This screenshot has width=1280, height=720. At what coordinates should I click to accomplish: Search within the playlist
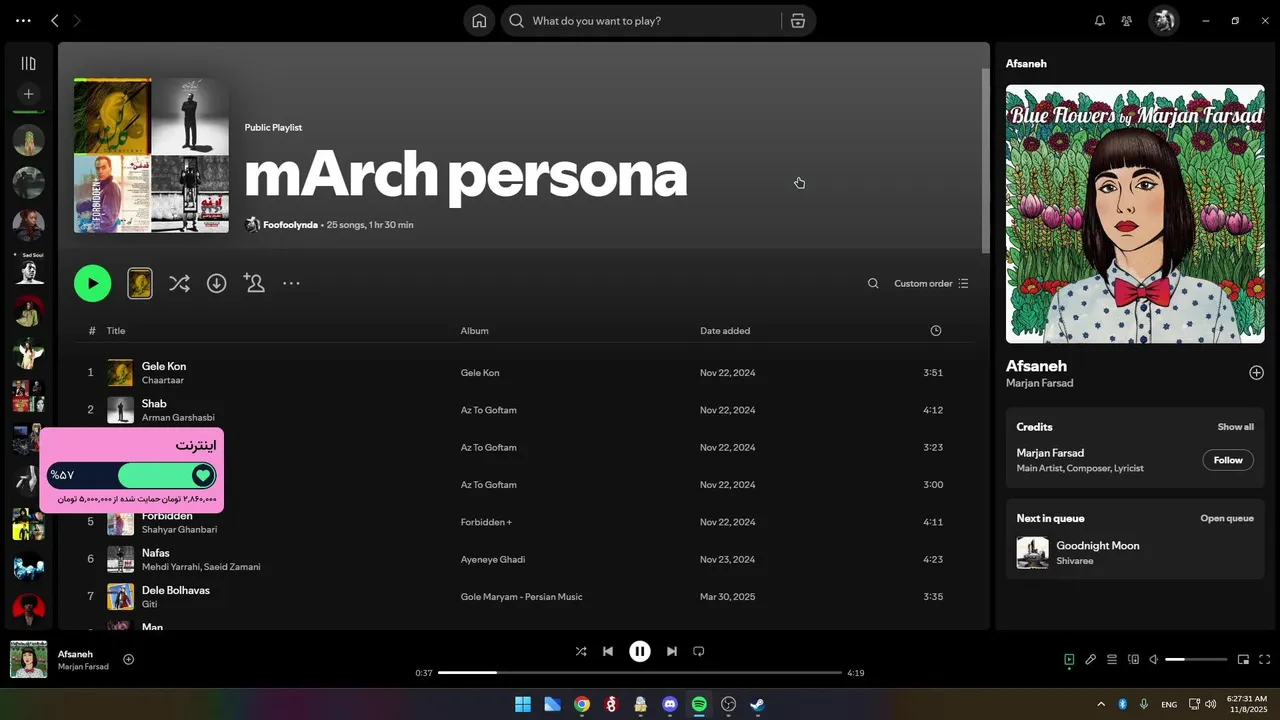tap(873, 283)
